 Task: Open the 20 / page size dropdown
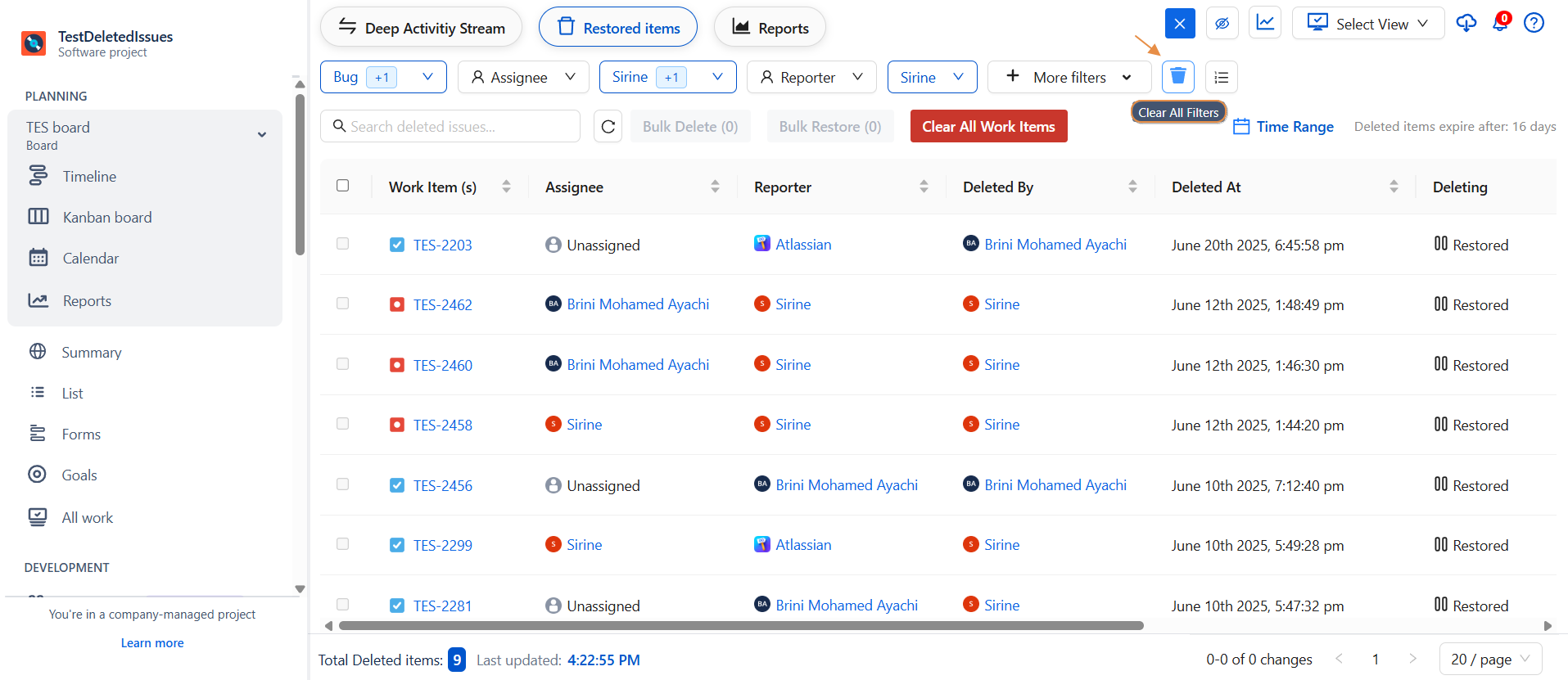(x=1489, y=660)
